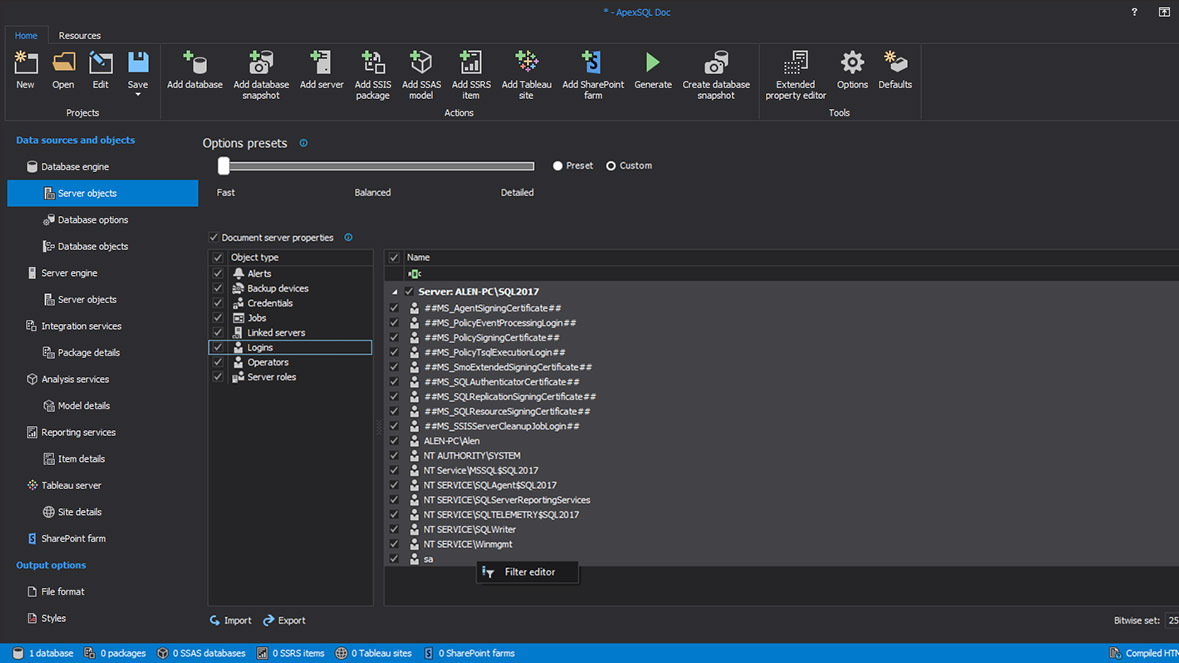Select the Custom radio button
The height and width of the screenshot is (663, 1179).
tap(611, 166)
